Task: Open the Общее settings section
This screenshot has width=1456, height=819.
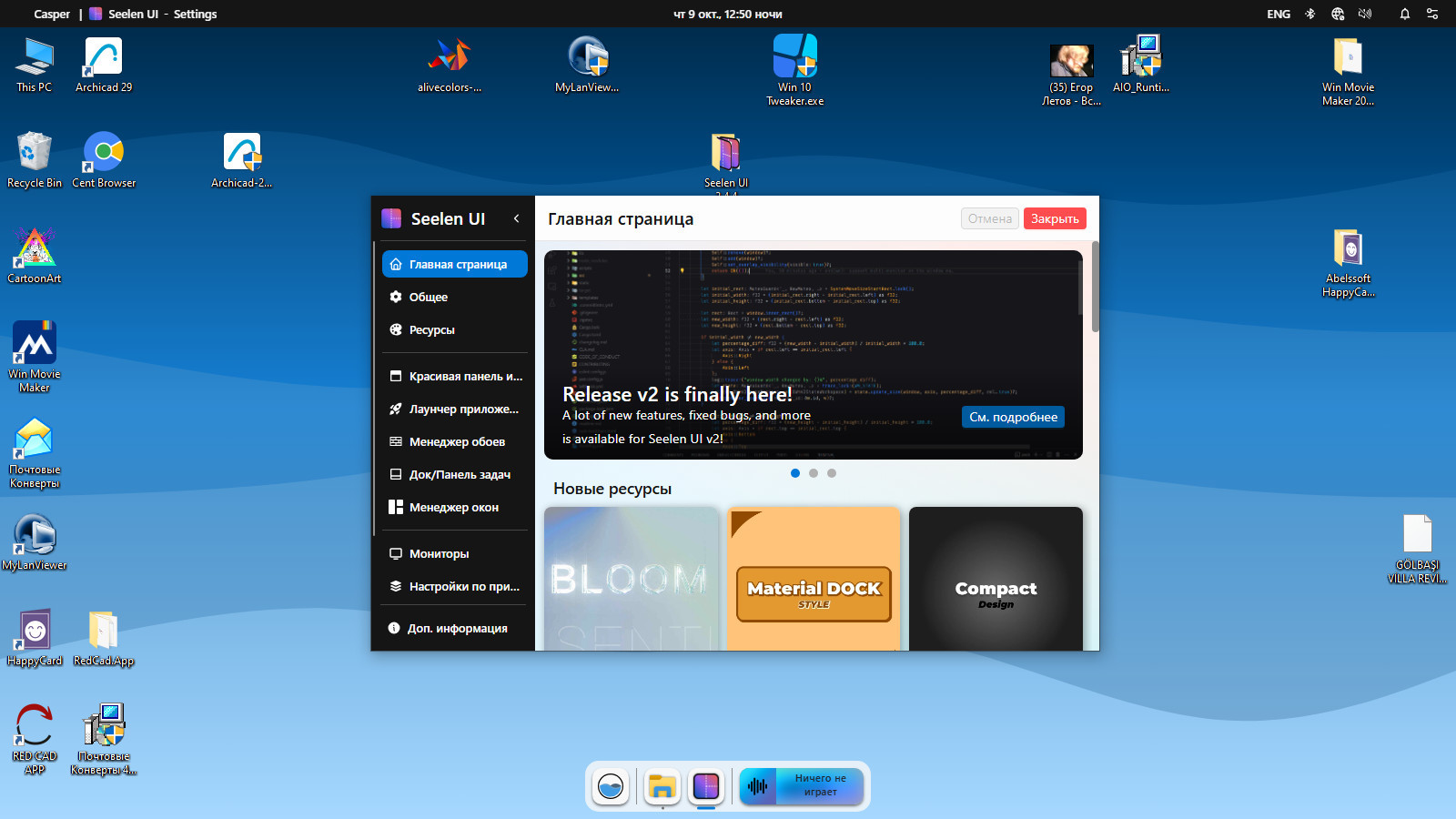Action: click(x=455, y=297)
